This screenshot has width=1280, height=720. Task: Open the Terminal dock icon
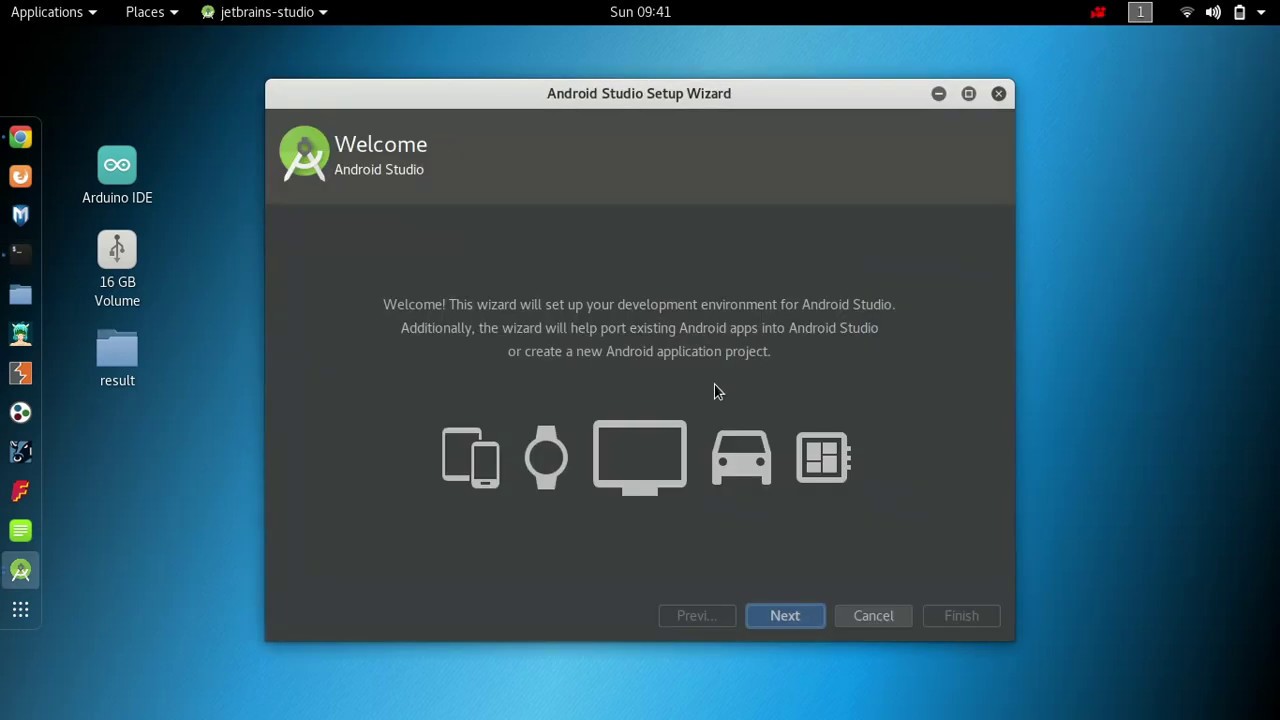tap(20, 254)
